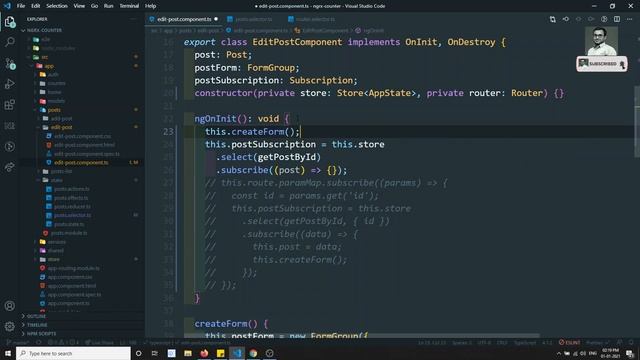Click the Windows Start button
Viewport: 640px width, 360px height.
8,353
